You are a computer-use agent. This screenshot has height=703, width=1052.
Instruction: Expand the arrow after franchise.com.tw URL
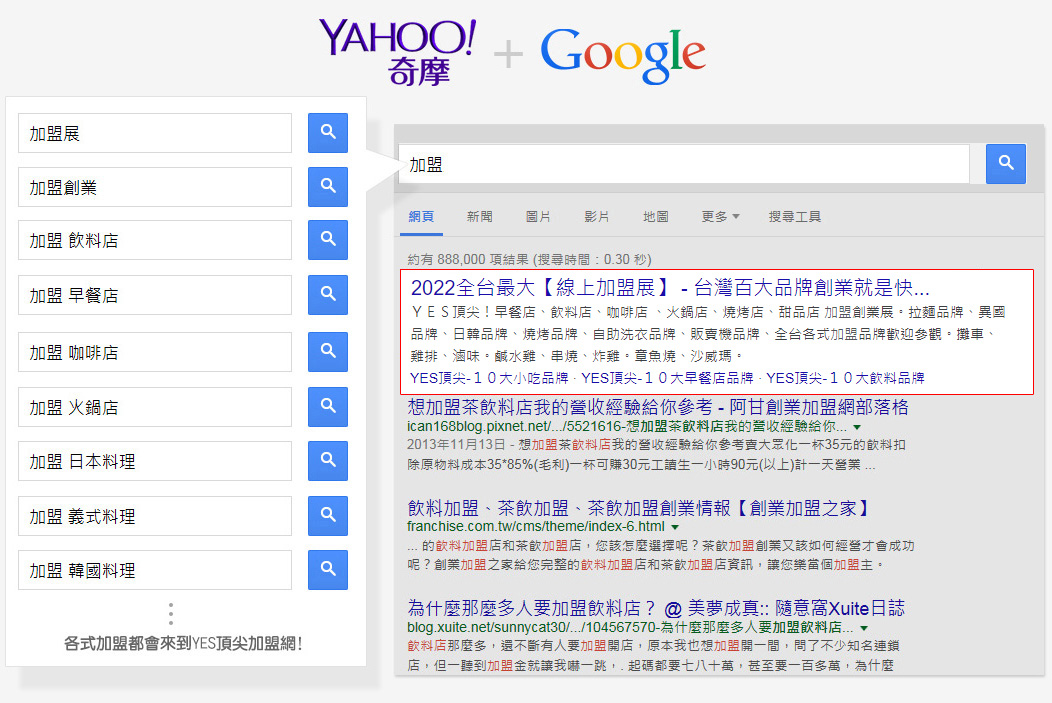tap(675, 527)
